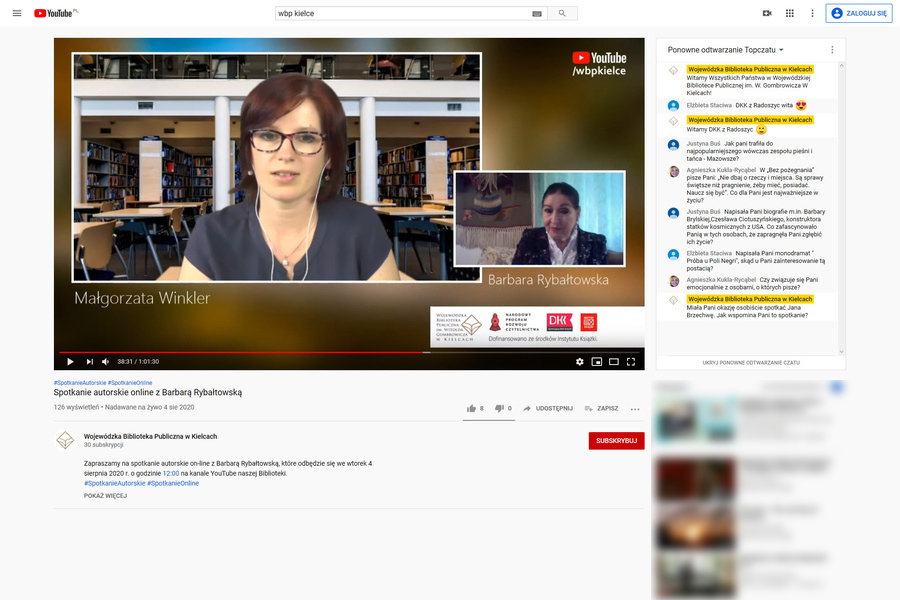Expand description with POKAŻ WIĘCEJ

106,496
